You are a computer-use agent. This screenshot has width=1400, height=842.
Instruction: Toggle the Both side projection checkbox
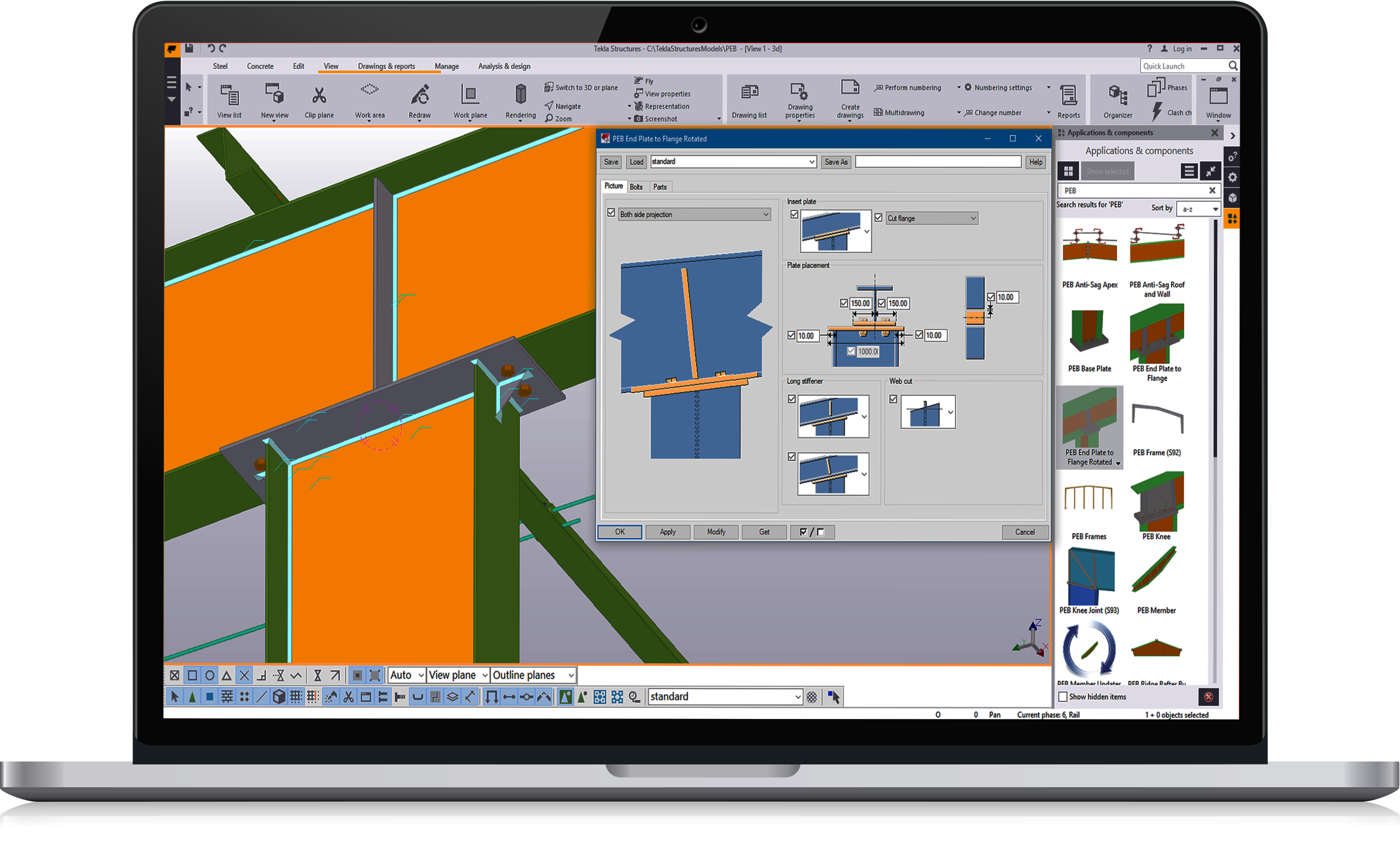pos(611,213)
